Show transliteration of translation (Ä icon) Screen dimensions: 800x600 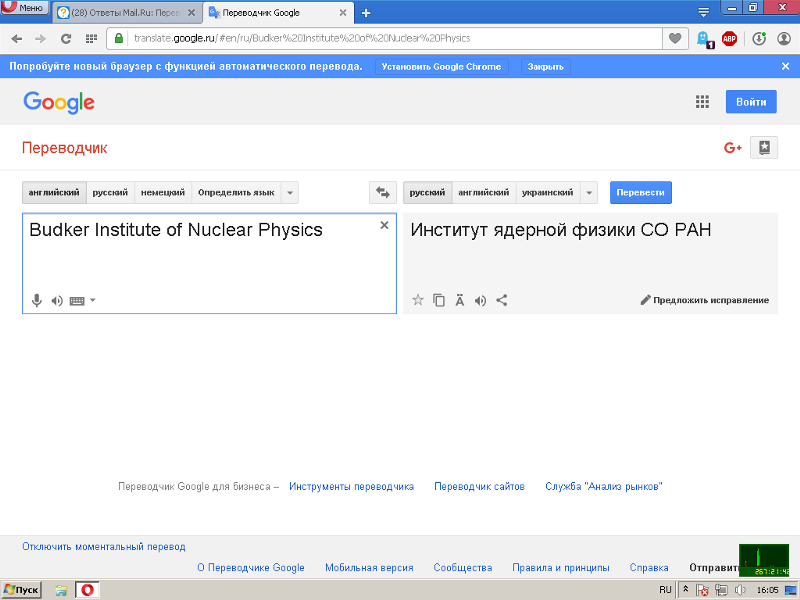click(x=460, y=300)
